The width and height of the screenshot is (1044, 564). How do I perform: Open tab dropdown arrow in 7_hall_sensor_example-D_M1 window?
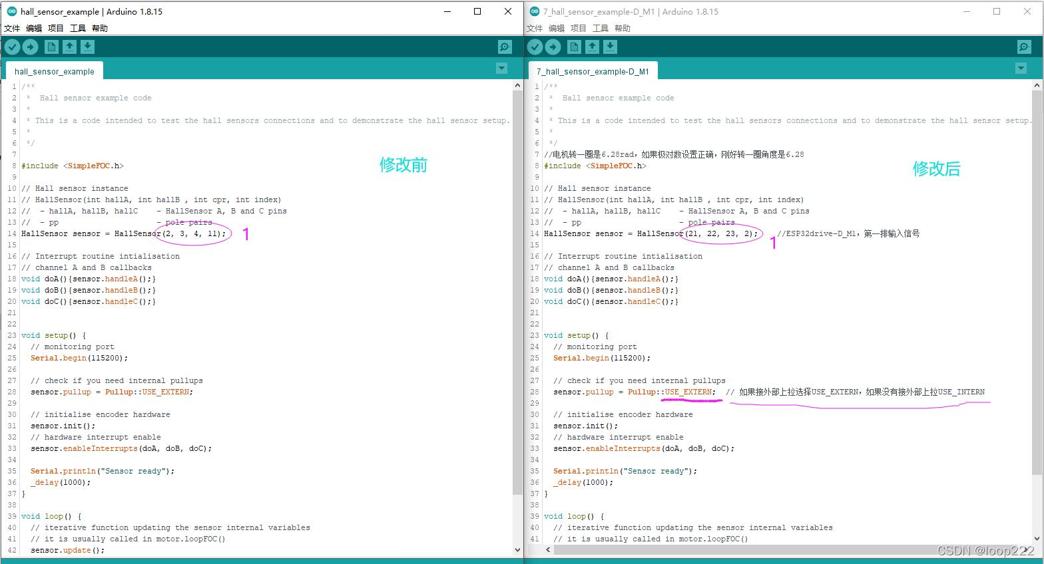[x=1021, y=68]
